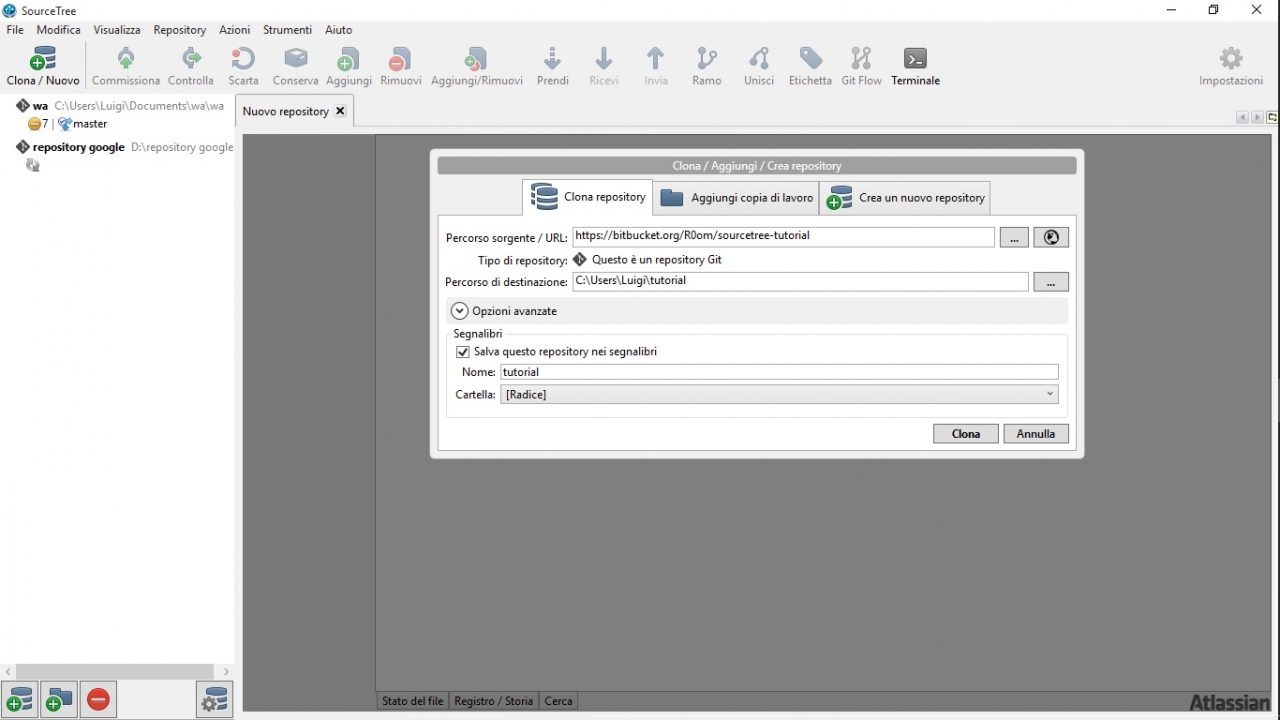Screen dimensions: 1280x720
Task: Open the Strumenti menu
Action: (288, 30)
